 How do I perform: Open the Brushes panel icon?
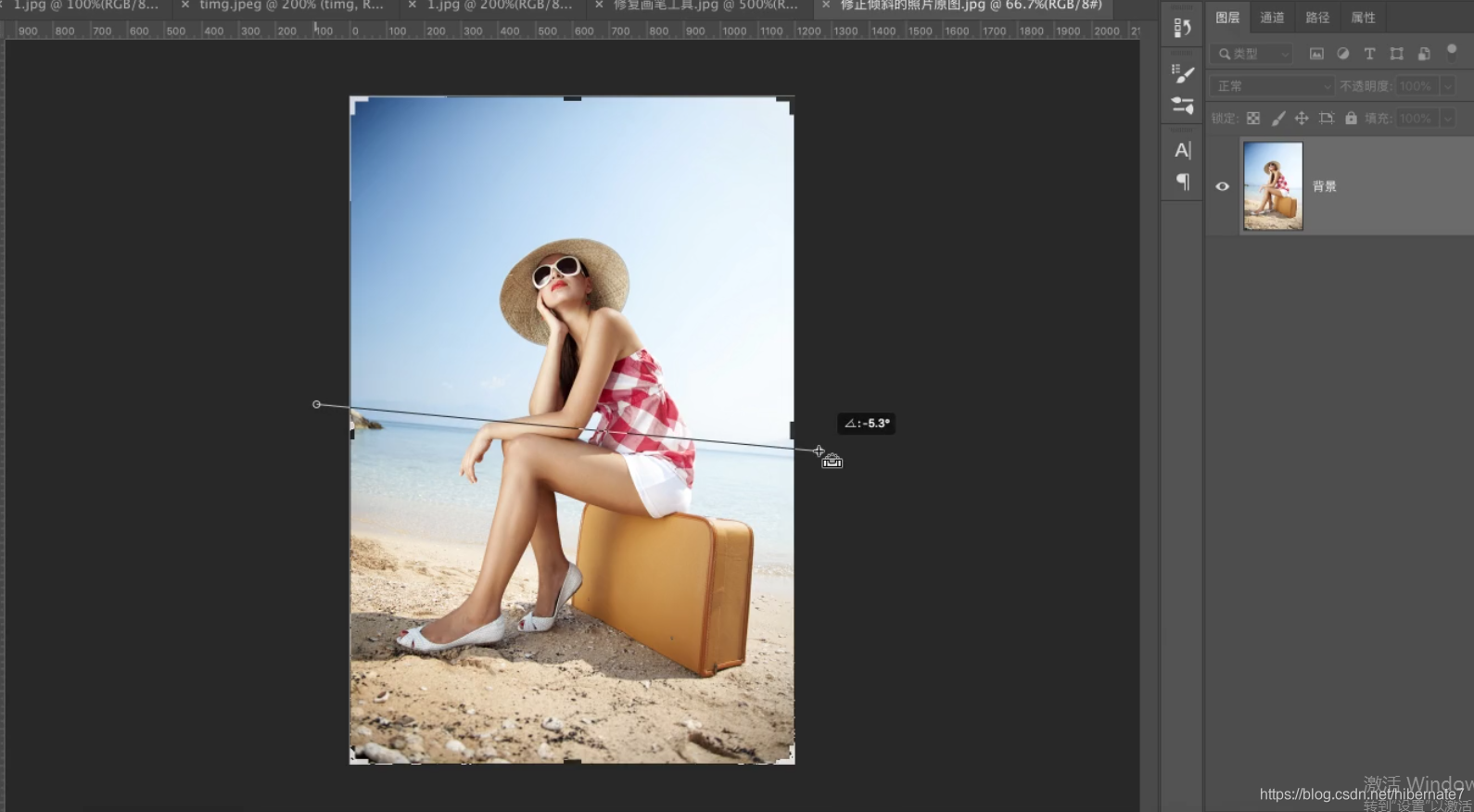coord(1182,105)
